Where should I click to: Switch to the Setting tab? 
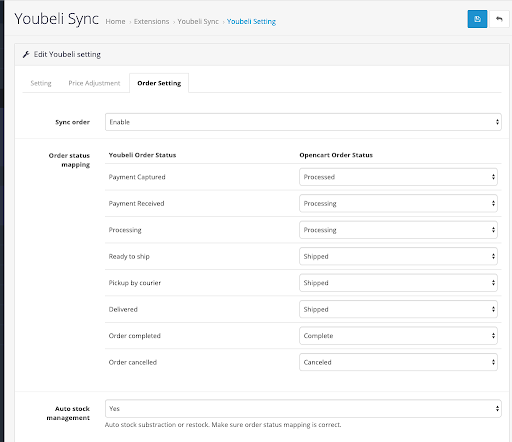click(41, 83)
